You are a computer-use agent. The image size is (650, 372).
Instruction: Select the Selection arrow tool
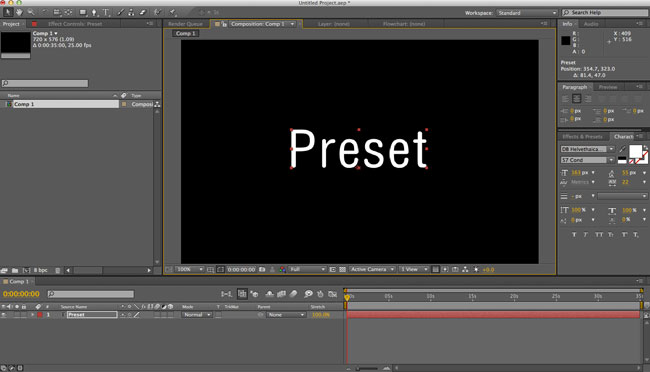point(8,12)
